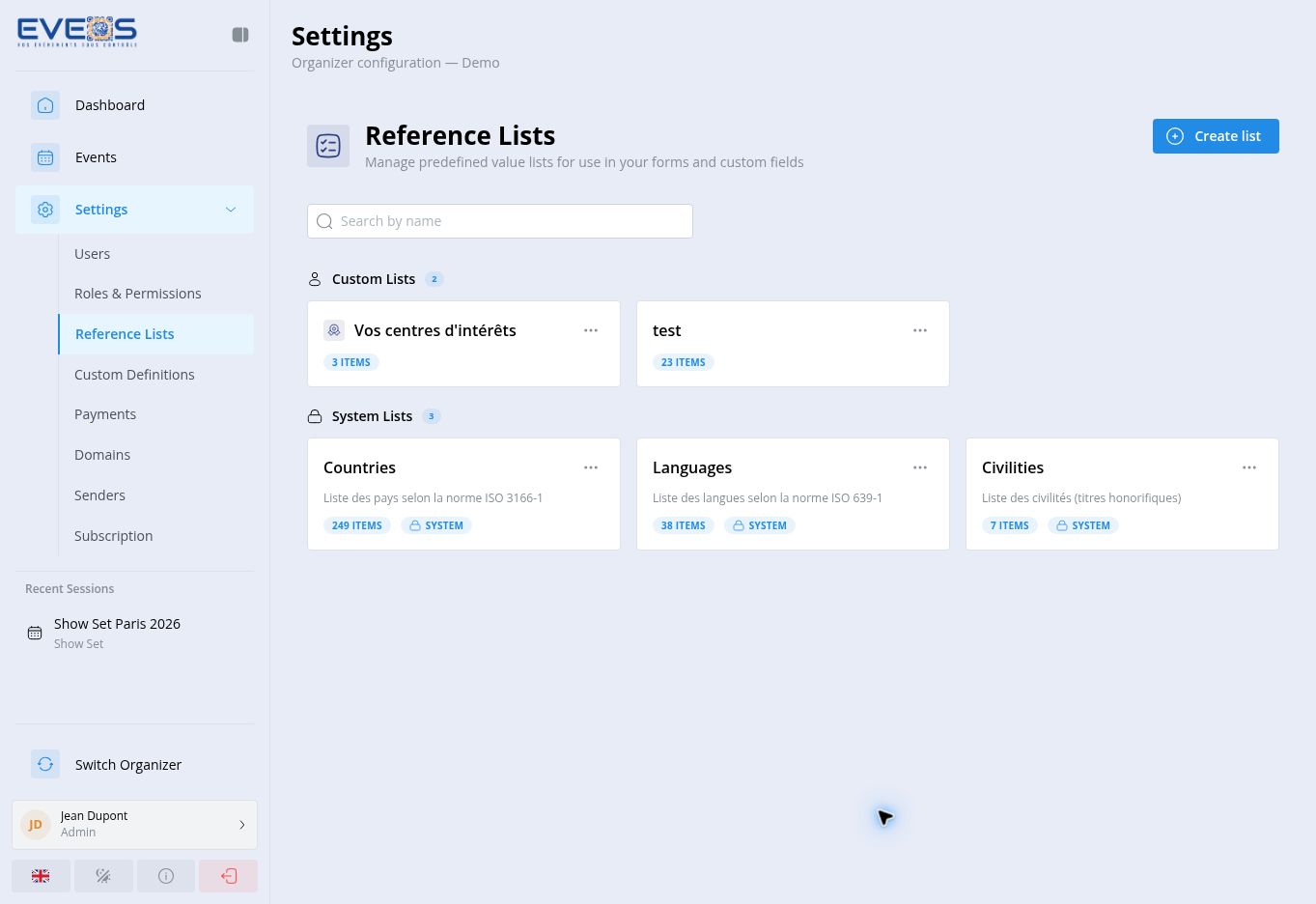Screen dimensions: 1316x904
Task: Click the 249 ITEMS badge
Action: tap(357, 525)
